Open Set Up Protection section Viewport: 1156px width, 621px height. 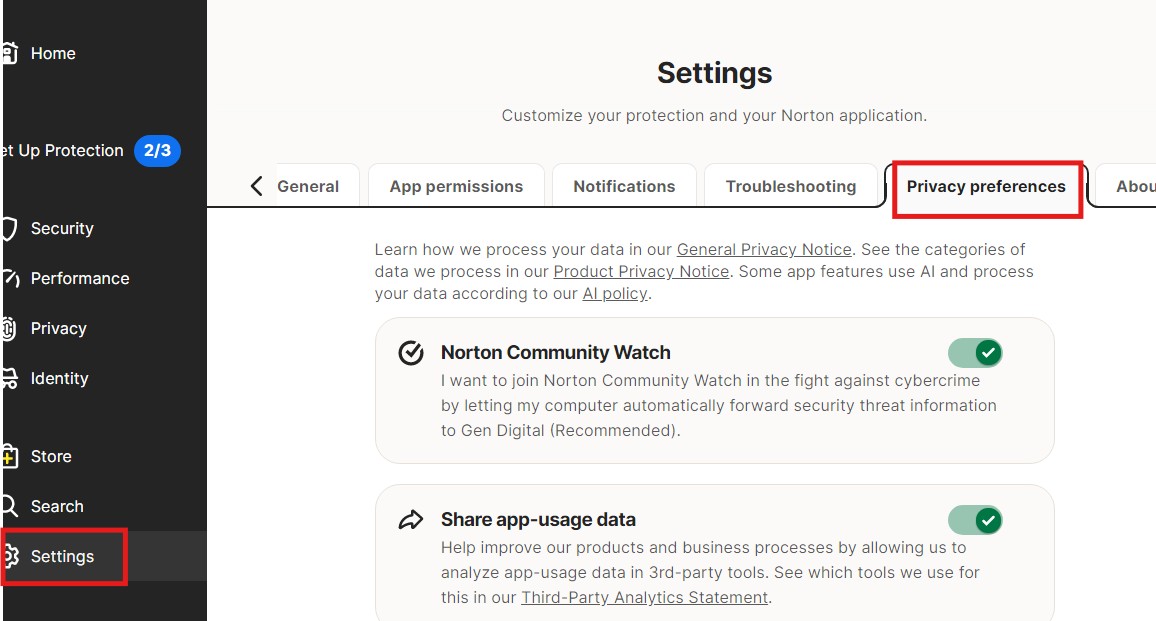click(x=63, y=150)
